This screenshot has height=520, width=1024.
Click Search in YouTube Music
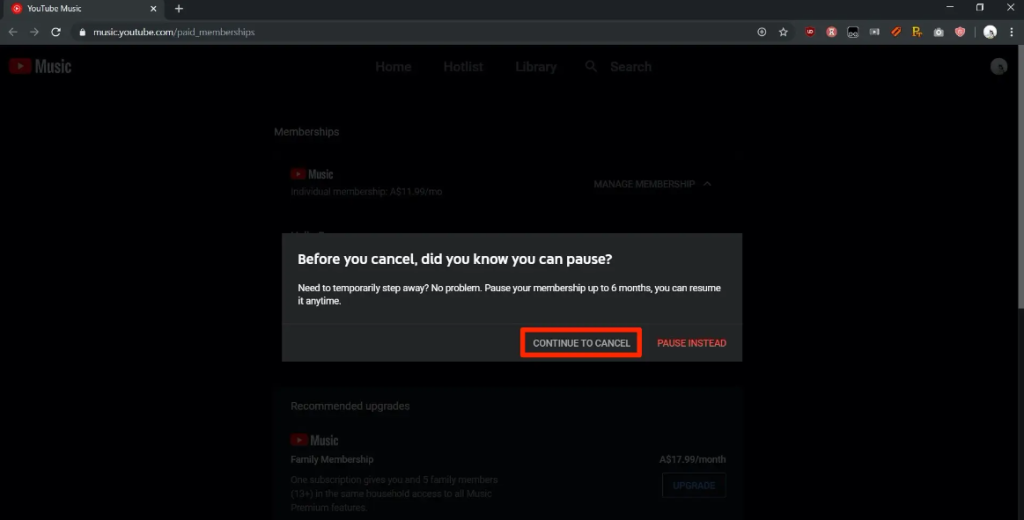[x=630, y=67]
